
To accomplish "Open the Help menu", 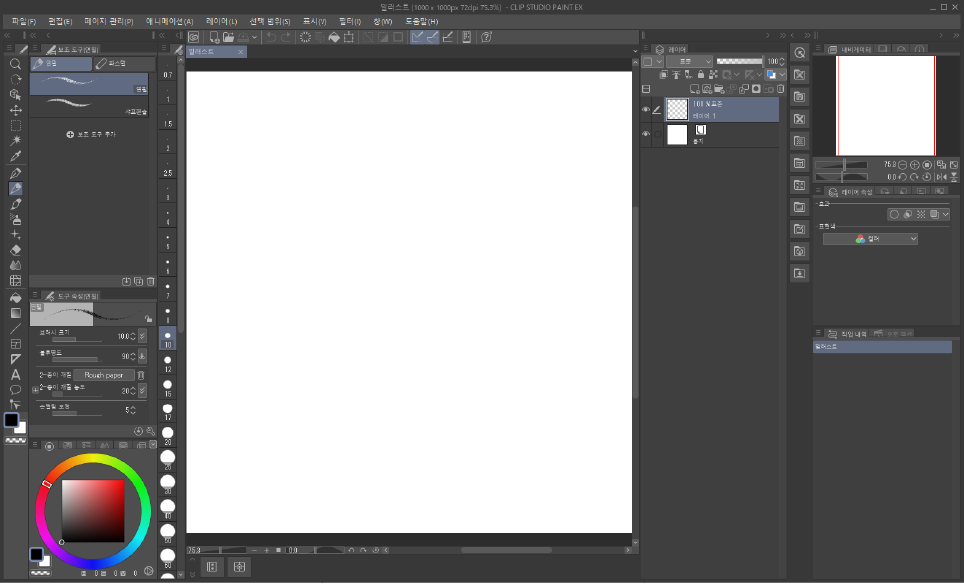I will [422, 22].
